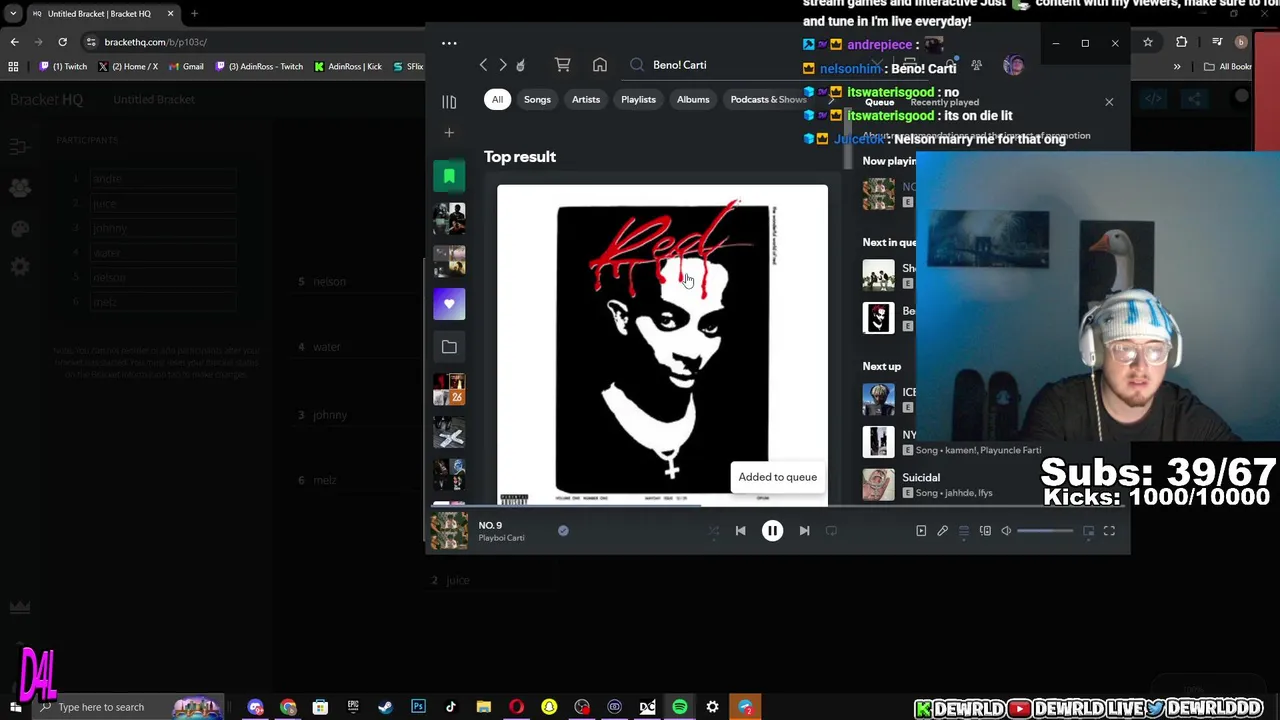Expand hidden bookmarks chevron
The image size is (1280, 720).
point(1177,67)
